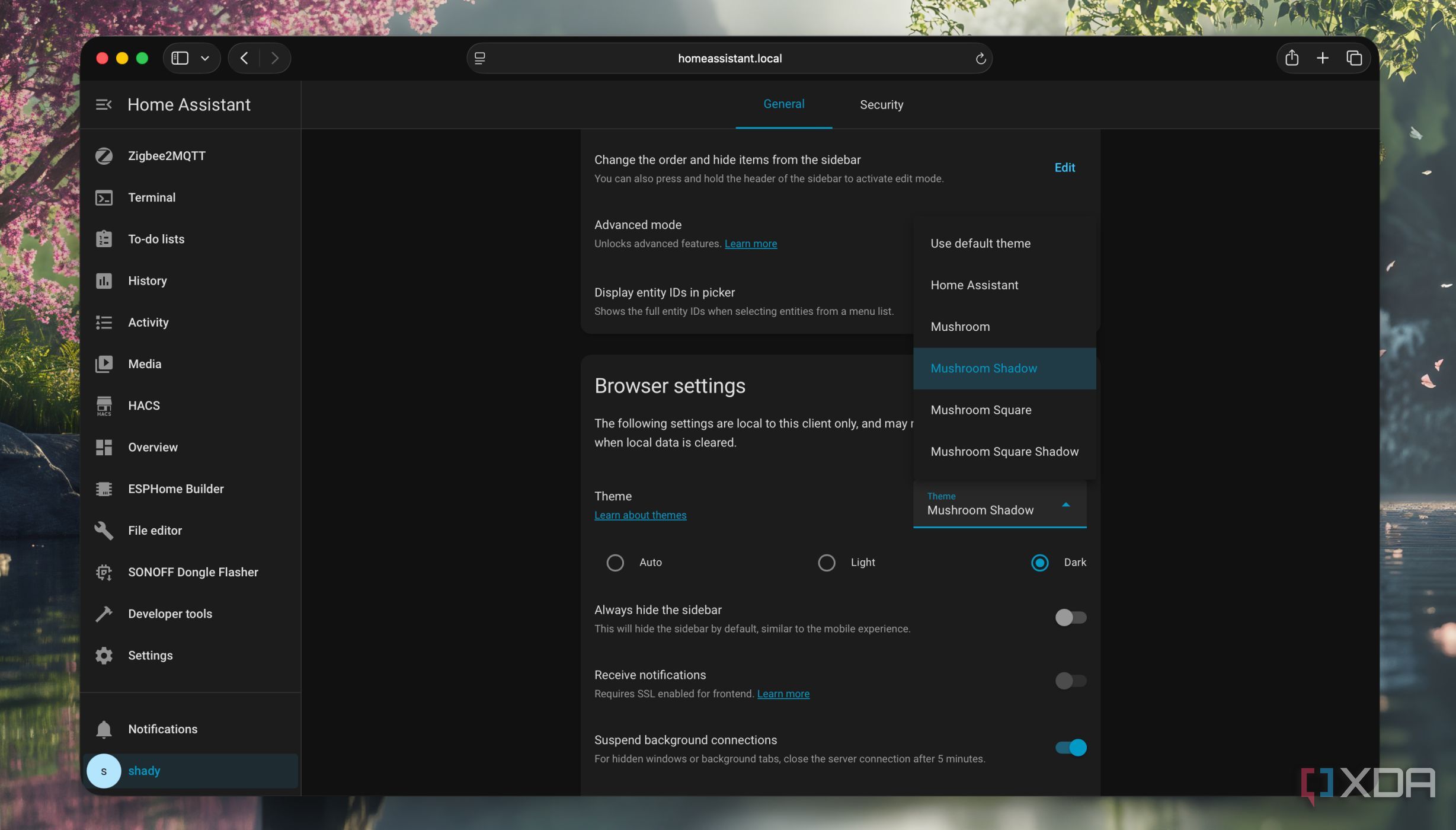
Task: Open Notifications bell icon
Action: click(x=104, y=729)
